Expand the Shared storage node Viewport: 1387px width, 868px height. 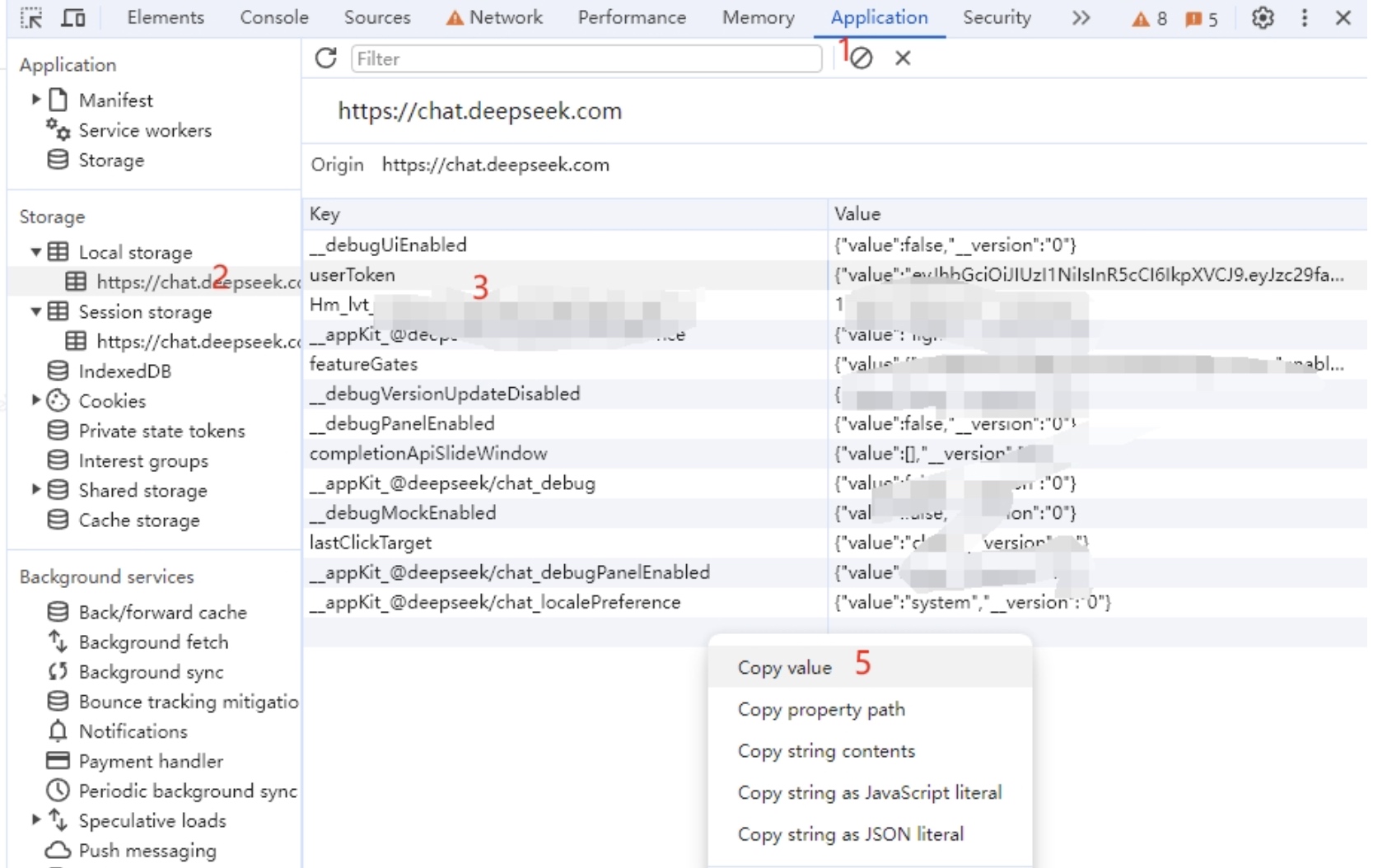pos(35,489)
